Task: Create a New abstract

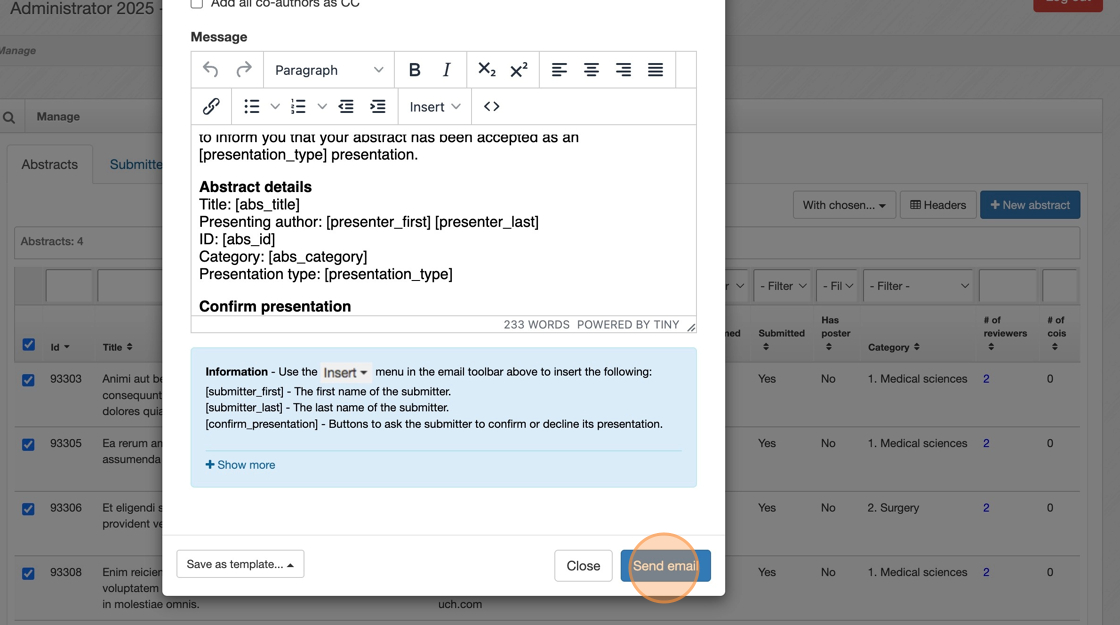Action: (x=1029, y=205)
